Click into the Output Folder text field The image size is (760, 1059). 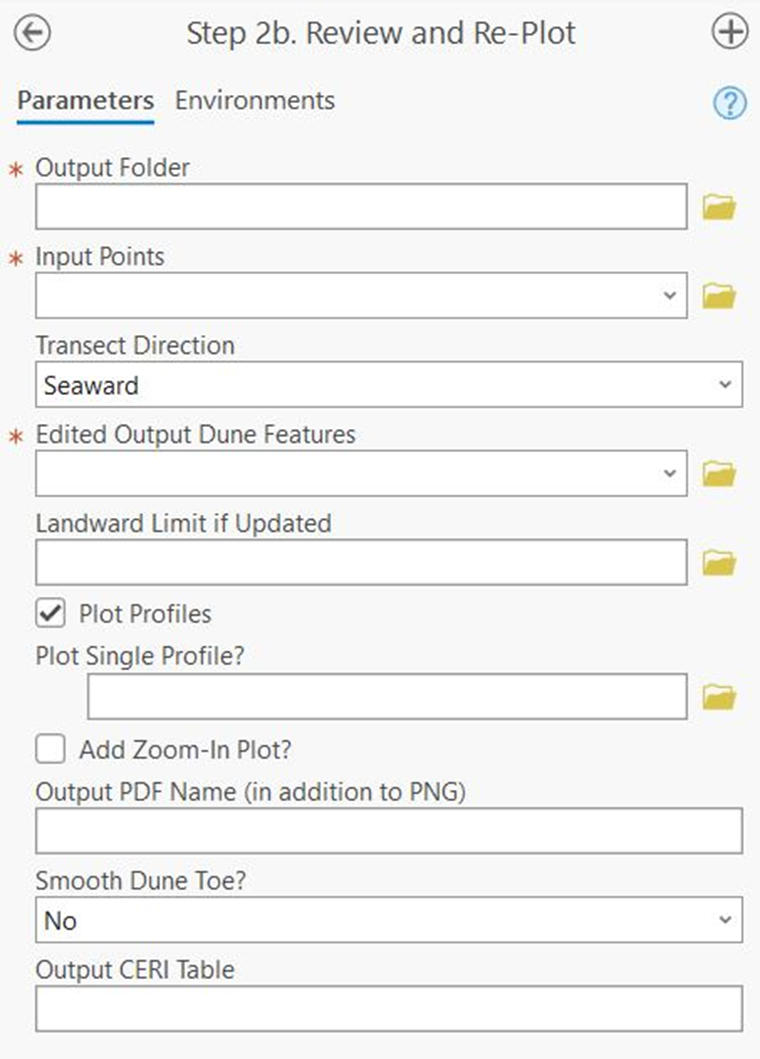[361, 206]
